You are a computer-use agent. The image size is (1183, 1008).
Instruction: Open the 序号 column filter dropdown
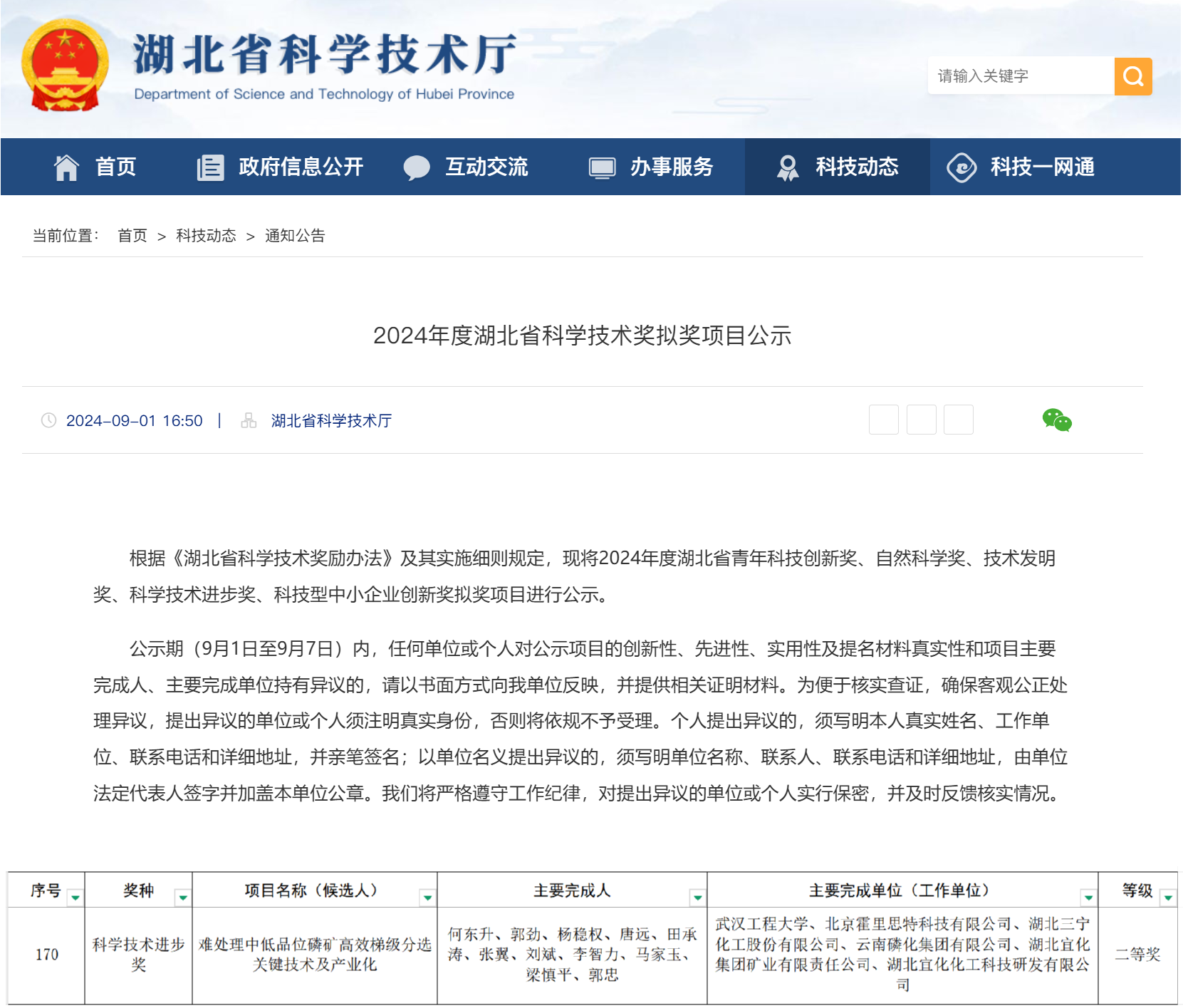pos(75,898)
